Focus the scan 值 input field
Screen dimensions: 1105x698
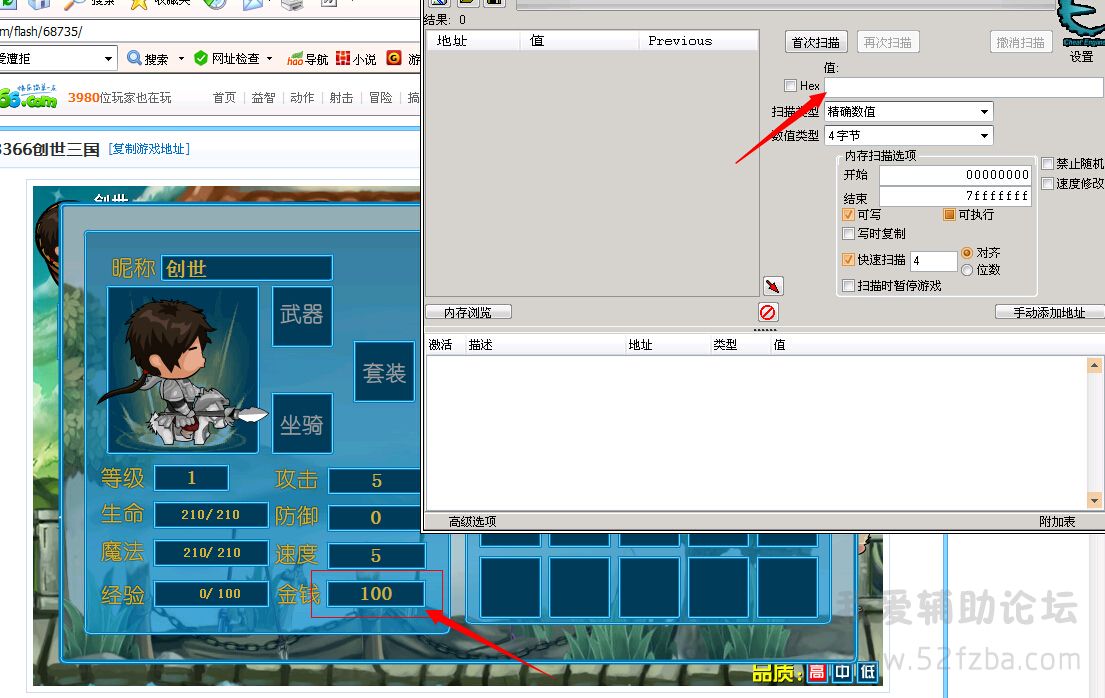coord(963,87)
